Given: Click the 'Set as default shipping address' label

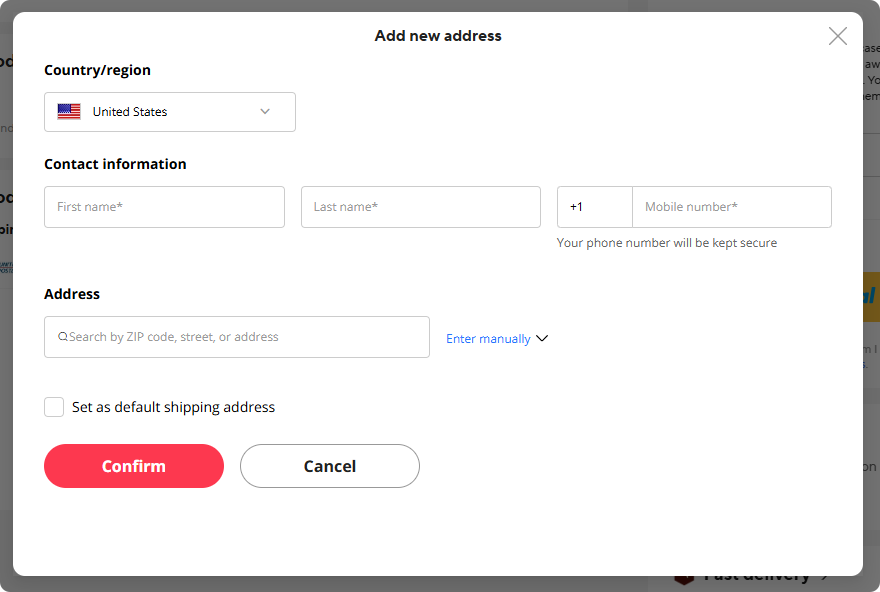Looking at the screenshot, I should tap(173, 407).
